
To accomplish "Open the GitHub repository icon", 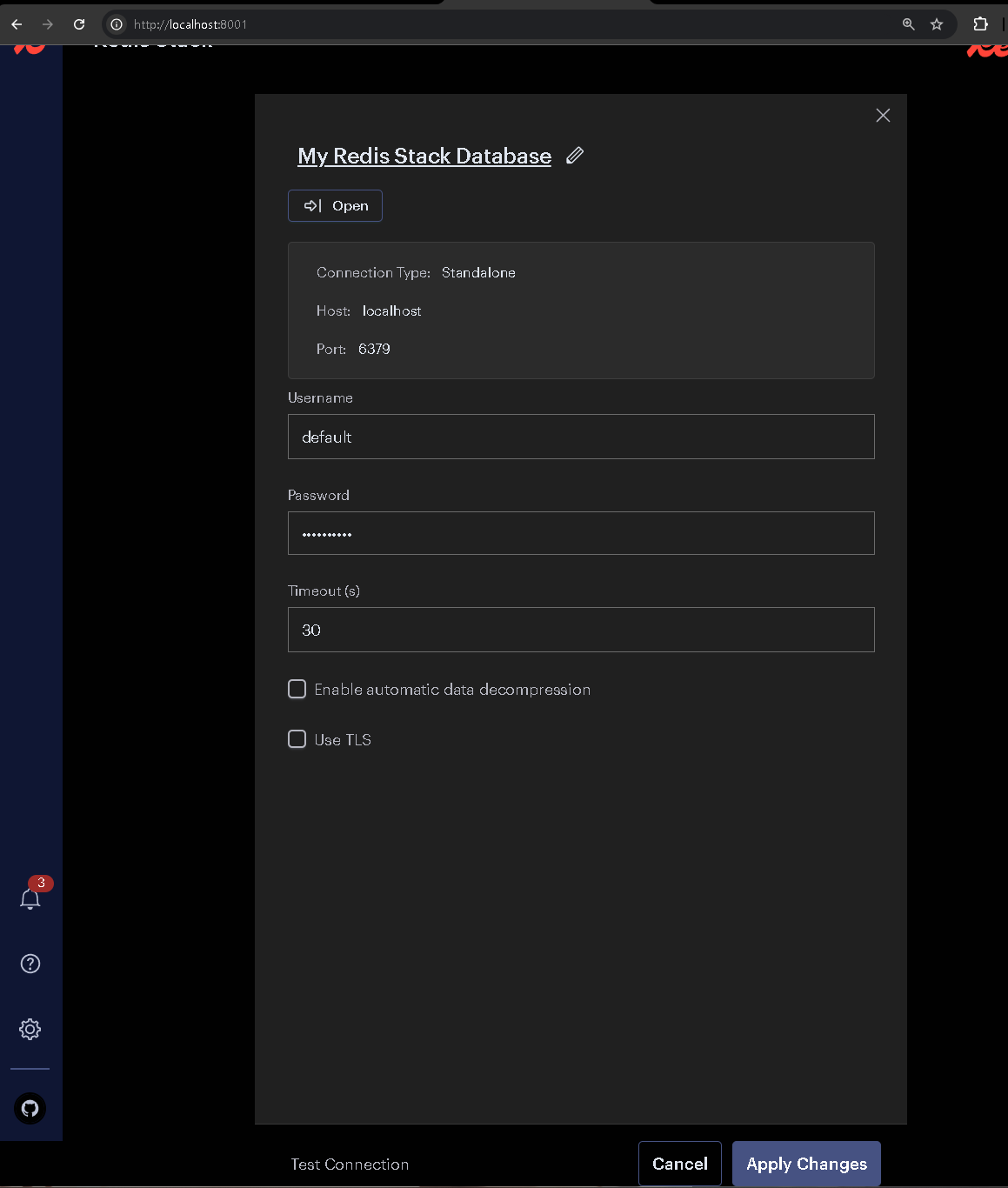I will click(x=30, y=1108).
